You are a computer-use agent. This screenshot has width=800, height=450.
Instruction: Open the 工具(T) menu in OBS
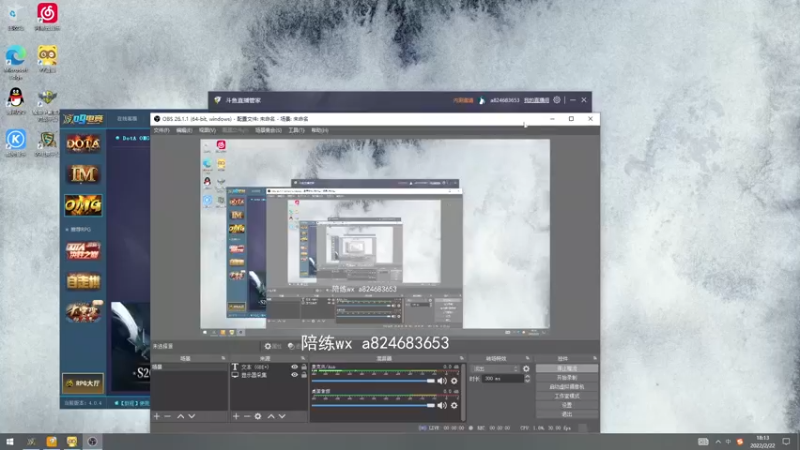click(296, 130)
